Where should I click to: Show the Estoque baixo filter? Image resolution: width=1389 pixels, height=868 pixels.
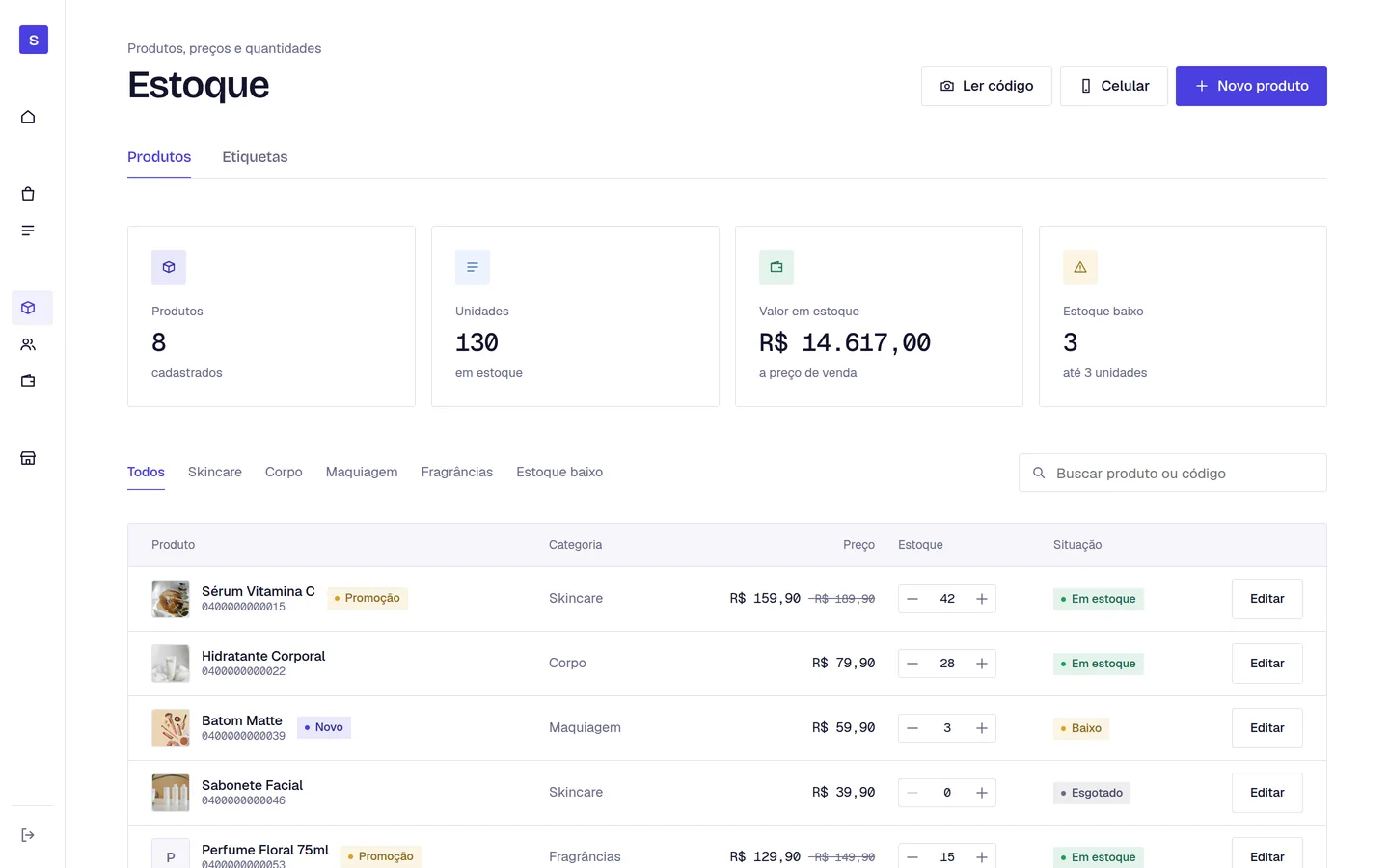coord(559,472)
